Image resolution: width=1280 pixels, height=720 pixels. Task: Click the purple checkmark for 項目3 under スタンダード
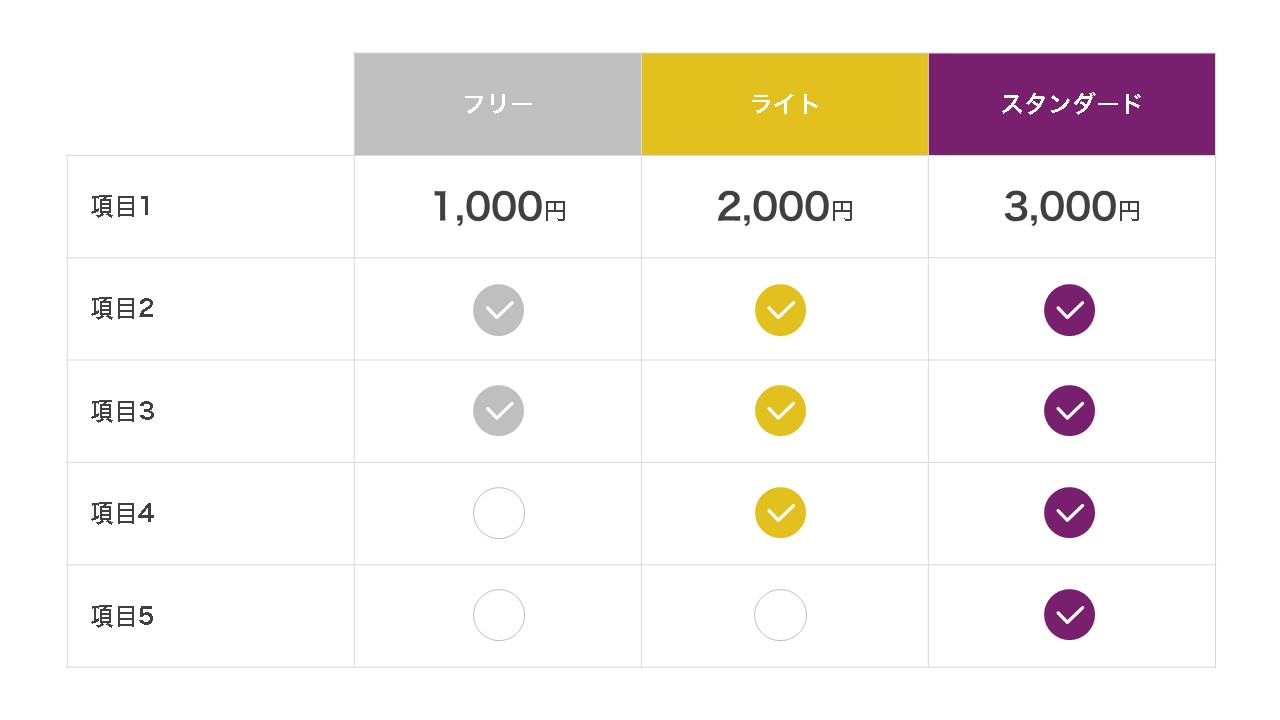[x=1069, y=411]
